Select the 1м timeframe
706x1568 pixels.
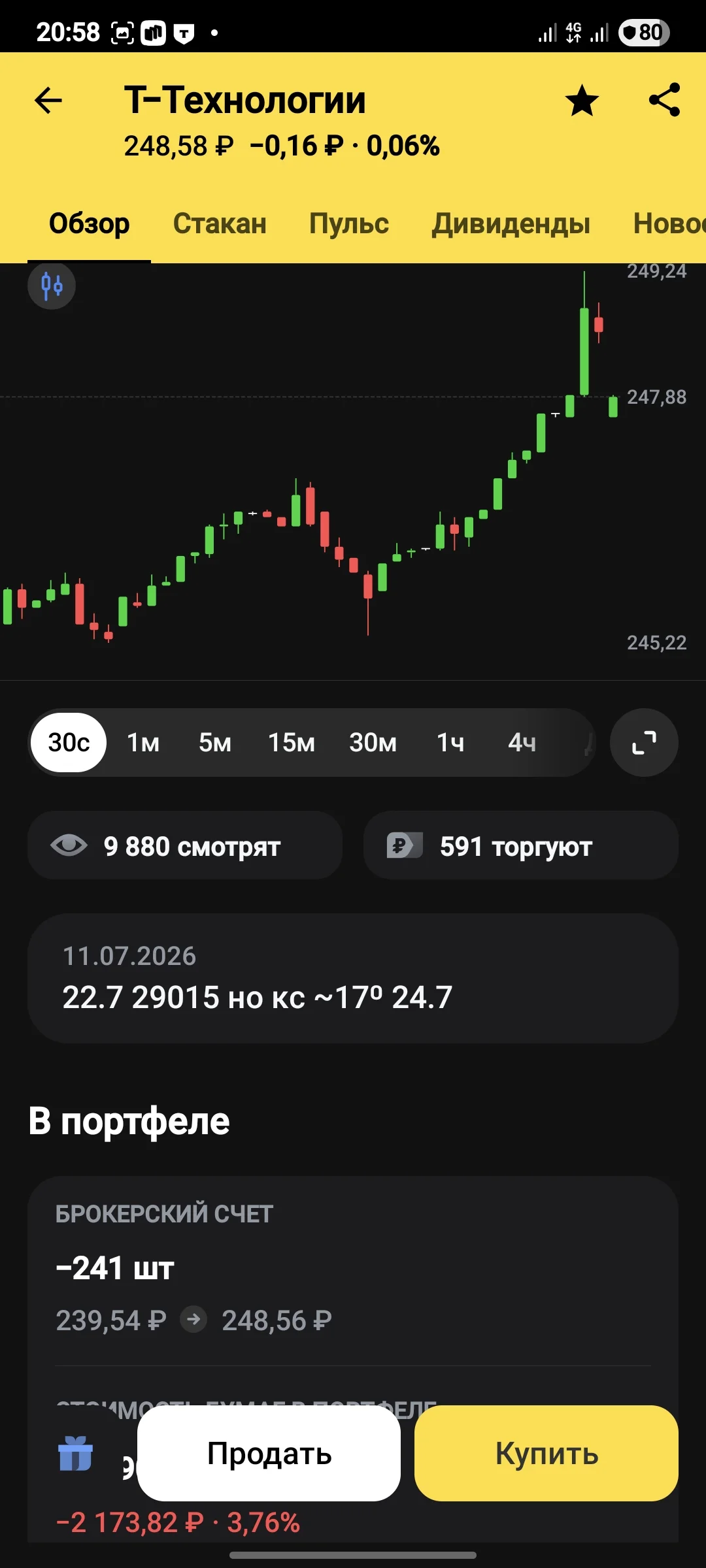click(x=143, y=742)
